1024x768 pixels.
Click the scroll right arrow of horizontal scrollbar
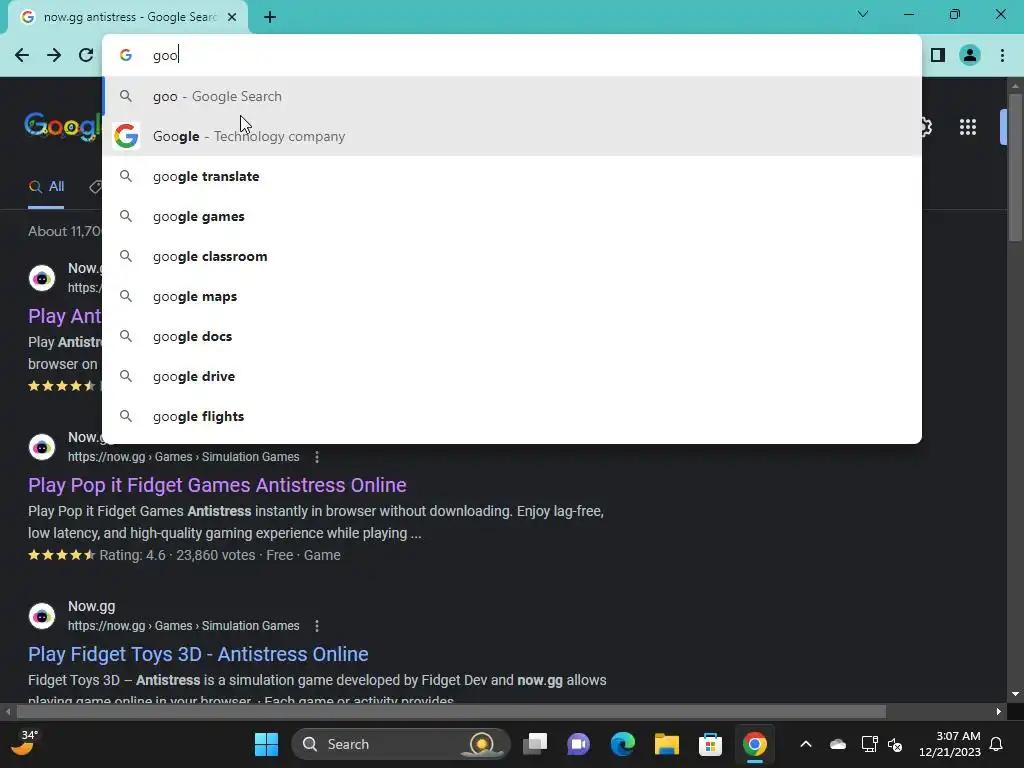(x=999, y=711)
